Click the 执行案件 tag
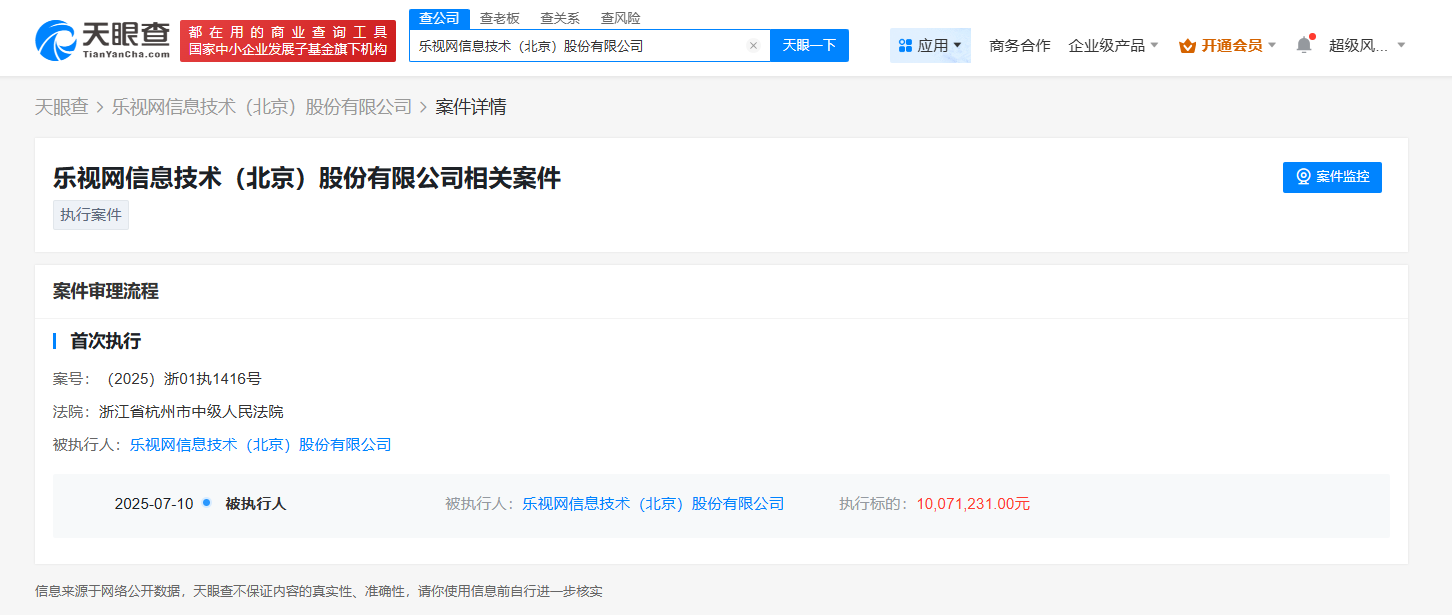 coord(91,215)
